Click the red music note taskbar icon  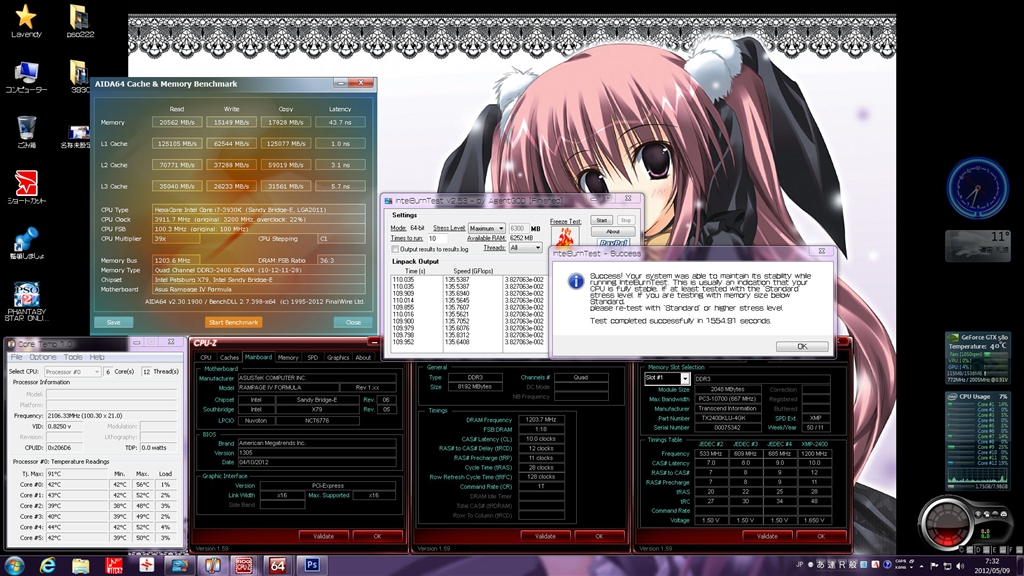114,565
